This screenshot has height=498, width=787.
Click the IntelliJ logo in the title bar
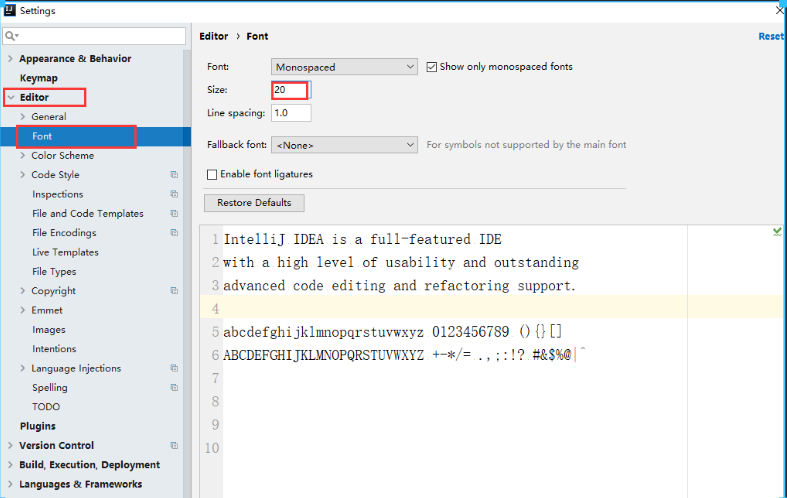pyautogui.click(x=10, y=10)
